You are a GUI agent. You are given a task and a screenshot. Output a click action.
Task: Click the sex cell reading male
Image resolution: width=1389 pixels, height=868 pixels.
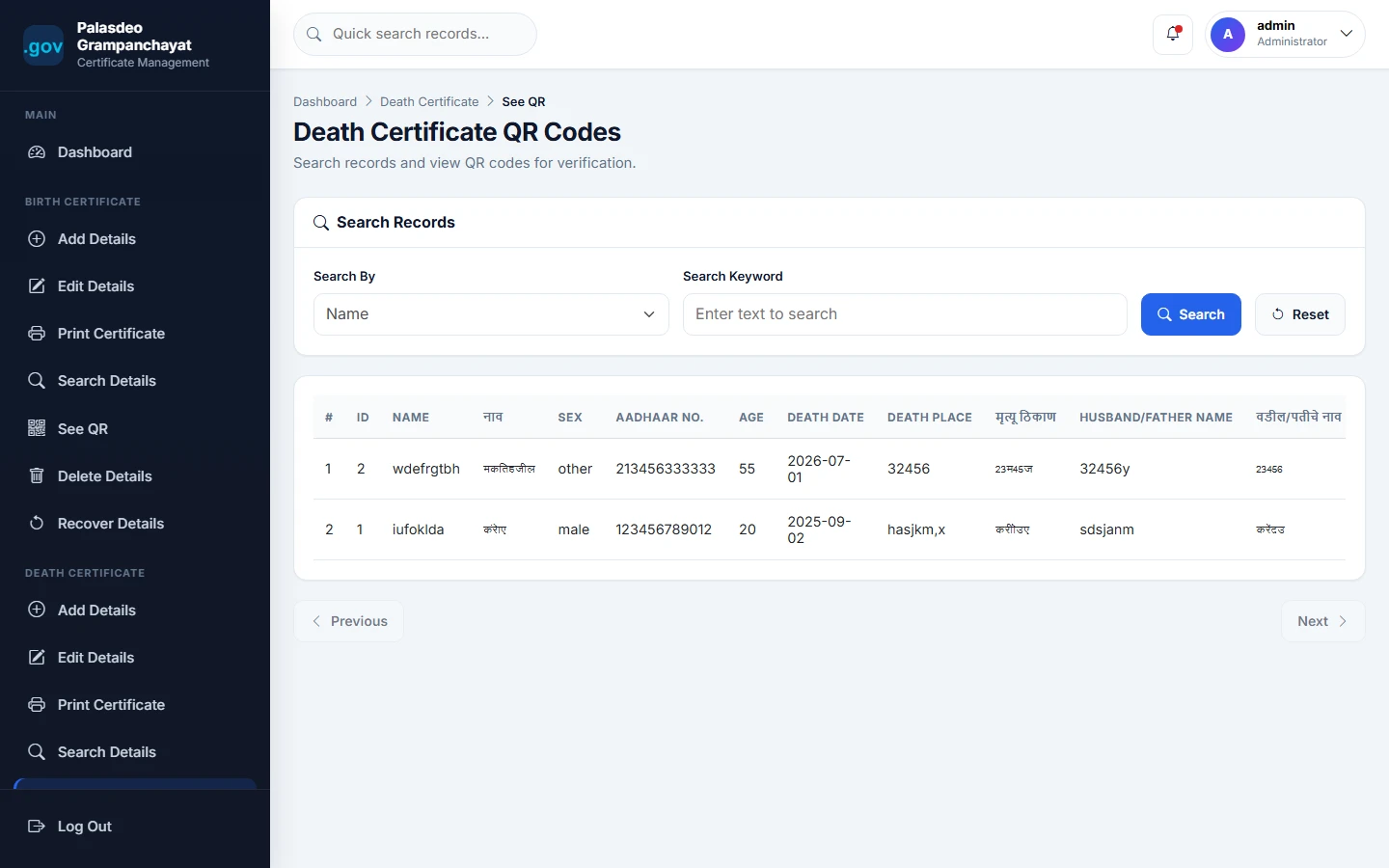click(574, 529)
